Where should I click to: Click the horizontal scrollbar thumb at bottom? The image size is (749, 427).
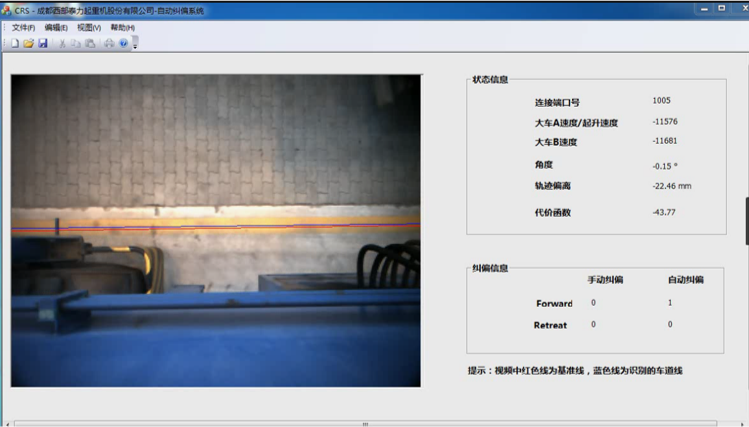pyautogui.click(x=365, y=423)
